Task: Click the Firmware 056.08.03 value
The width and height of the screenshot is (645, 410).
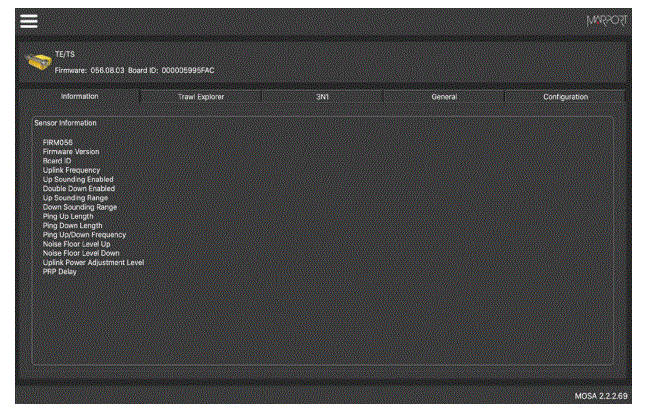Action: point(107,70)
